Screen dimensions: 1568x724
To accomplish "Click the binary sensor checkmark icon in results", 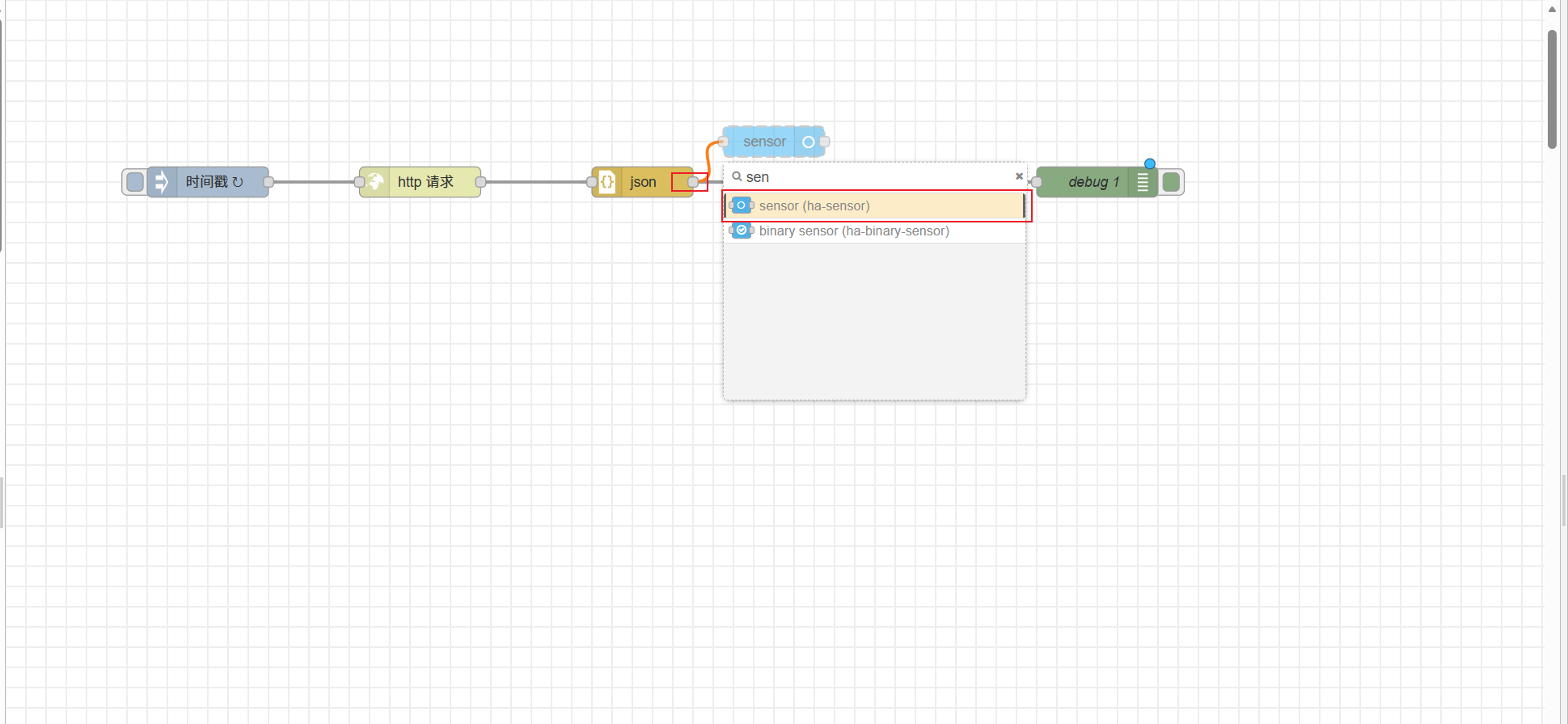I will point(742,231).
